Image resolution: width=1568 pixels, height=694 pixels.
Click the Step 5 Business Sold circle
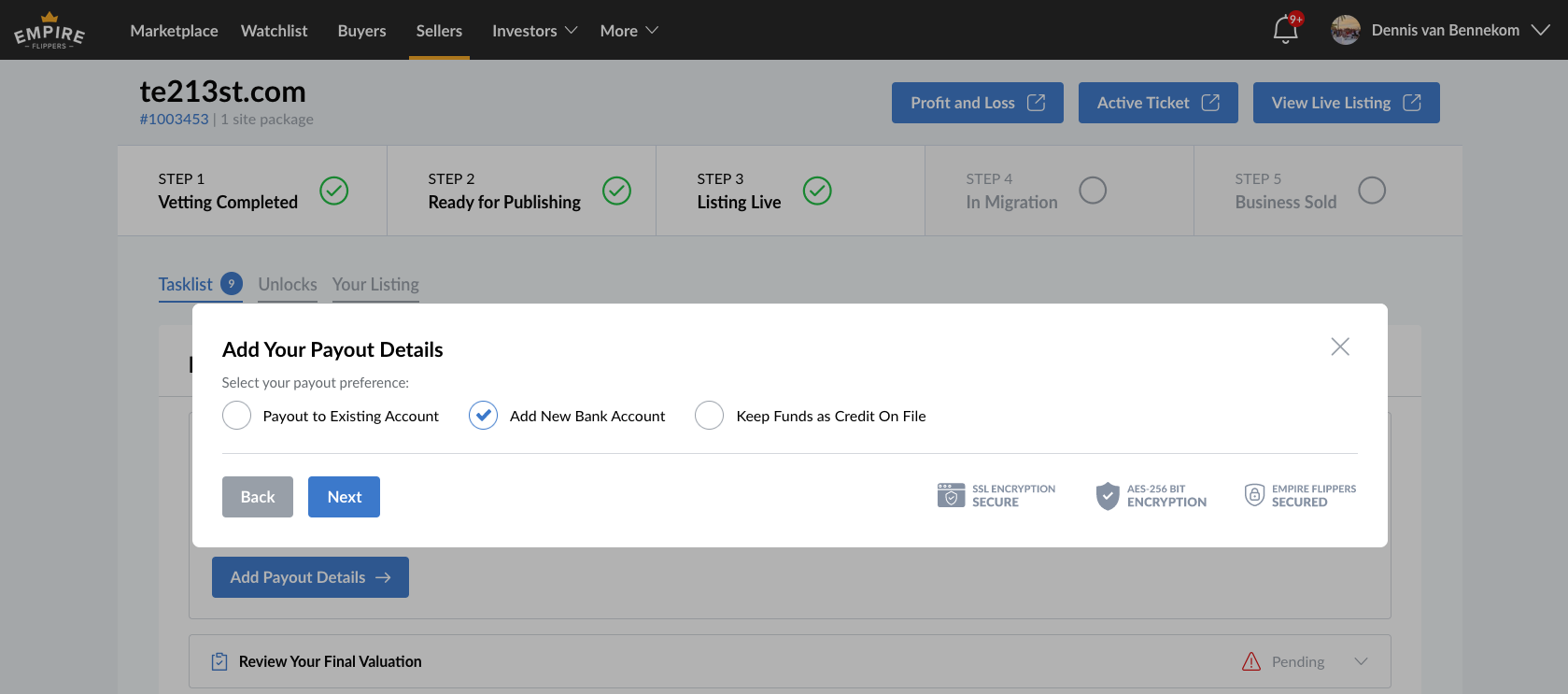(x=1372, y=191)
